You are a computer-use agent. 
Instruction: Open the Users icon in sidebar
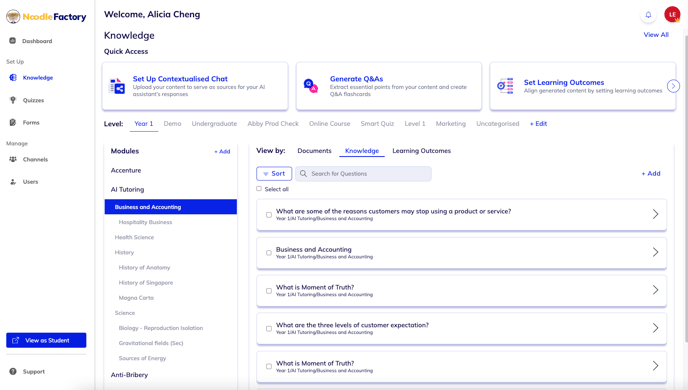[13, 182]
